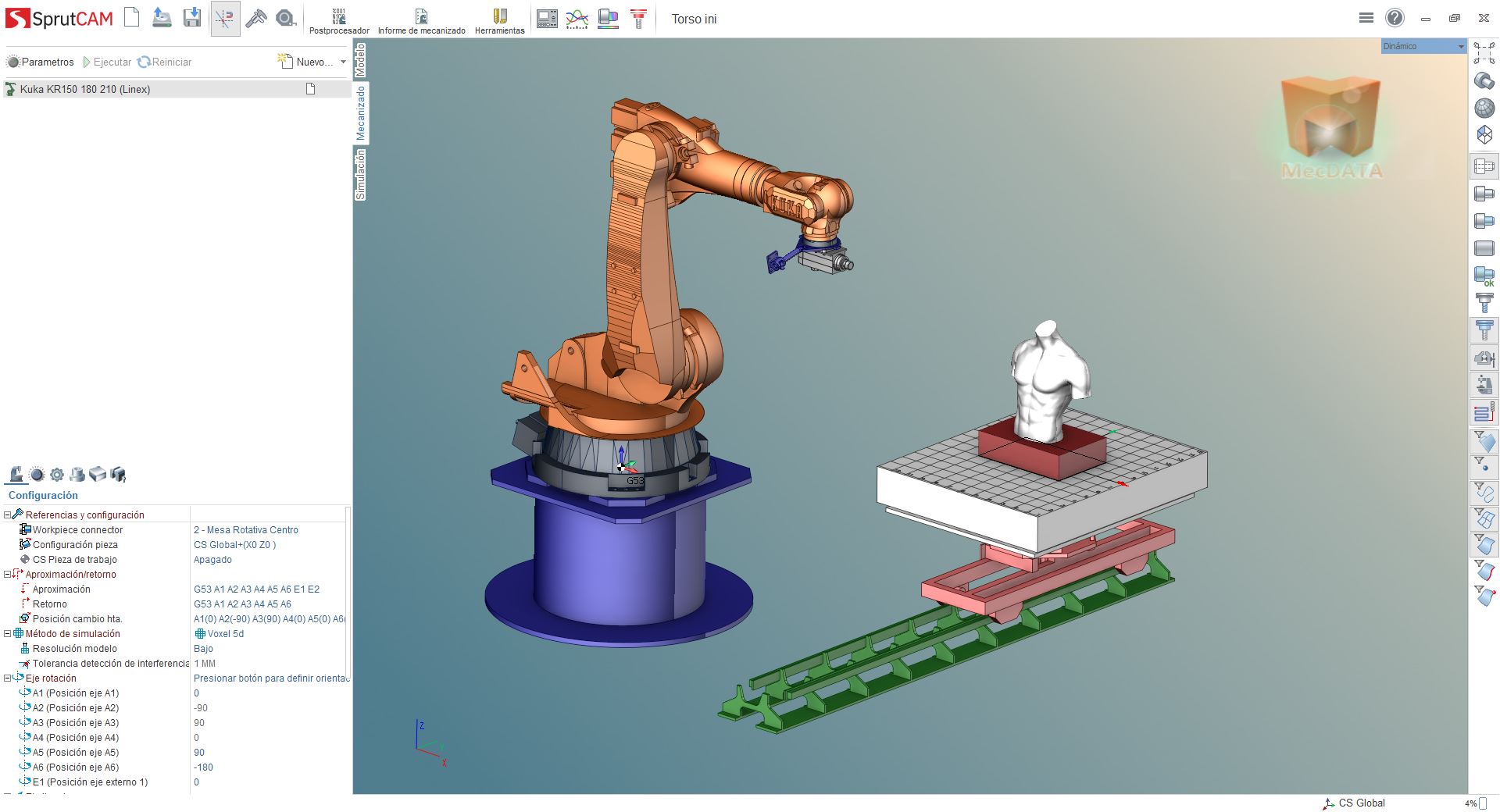Toggle the gray workpiece visibility icon
This screenshot has height=812, width=1500.
(1484, 194)
